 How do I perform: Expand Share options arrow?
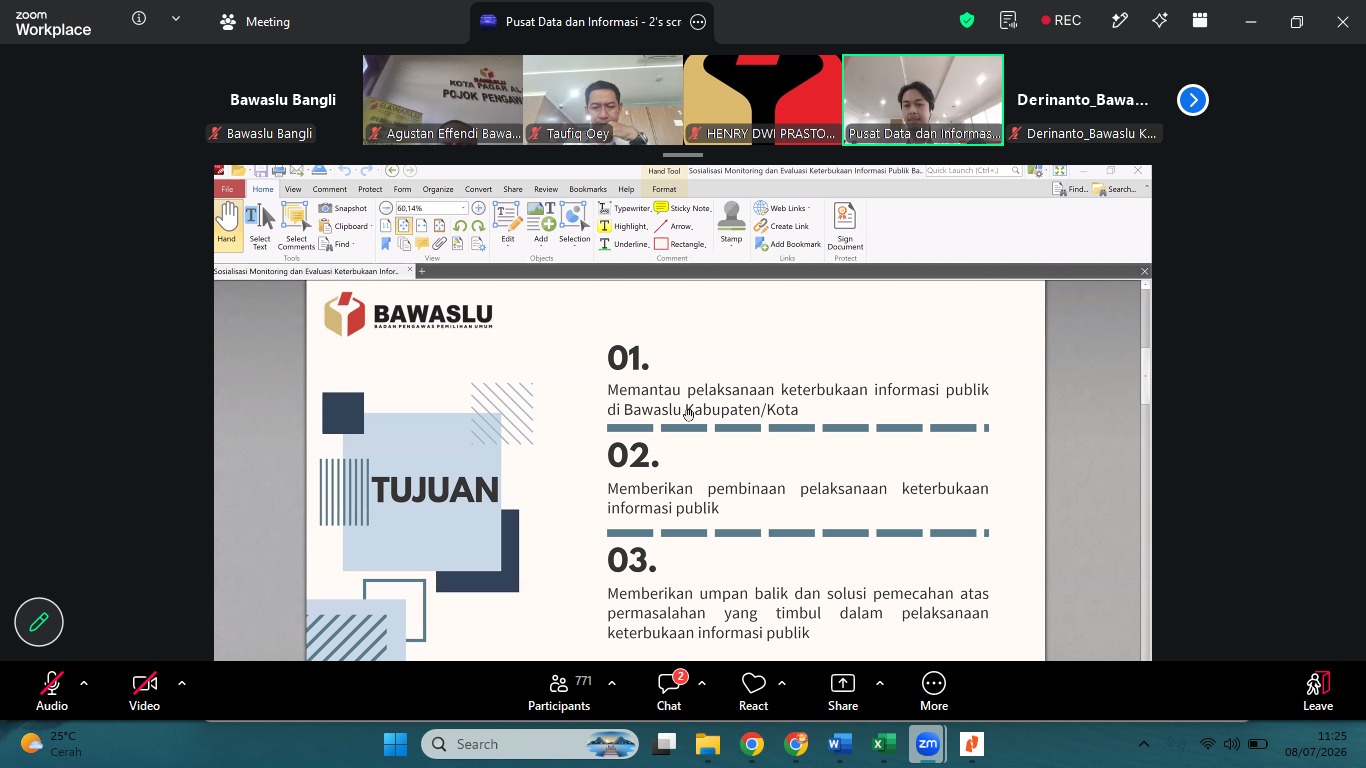click(x=880, y=683)
